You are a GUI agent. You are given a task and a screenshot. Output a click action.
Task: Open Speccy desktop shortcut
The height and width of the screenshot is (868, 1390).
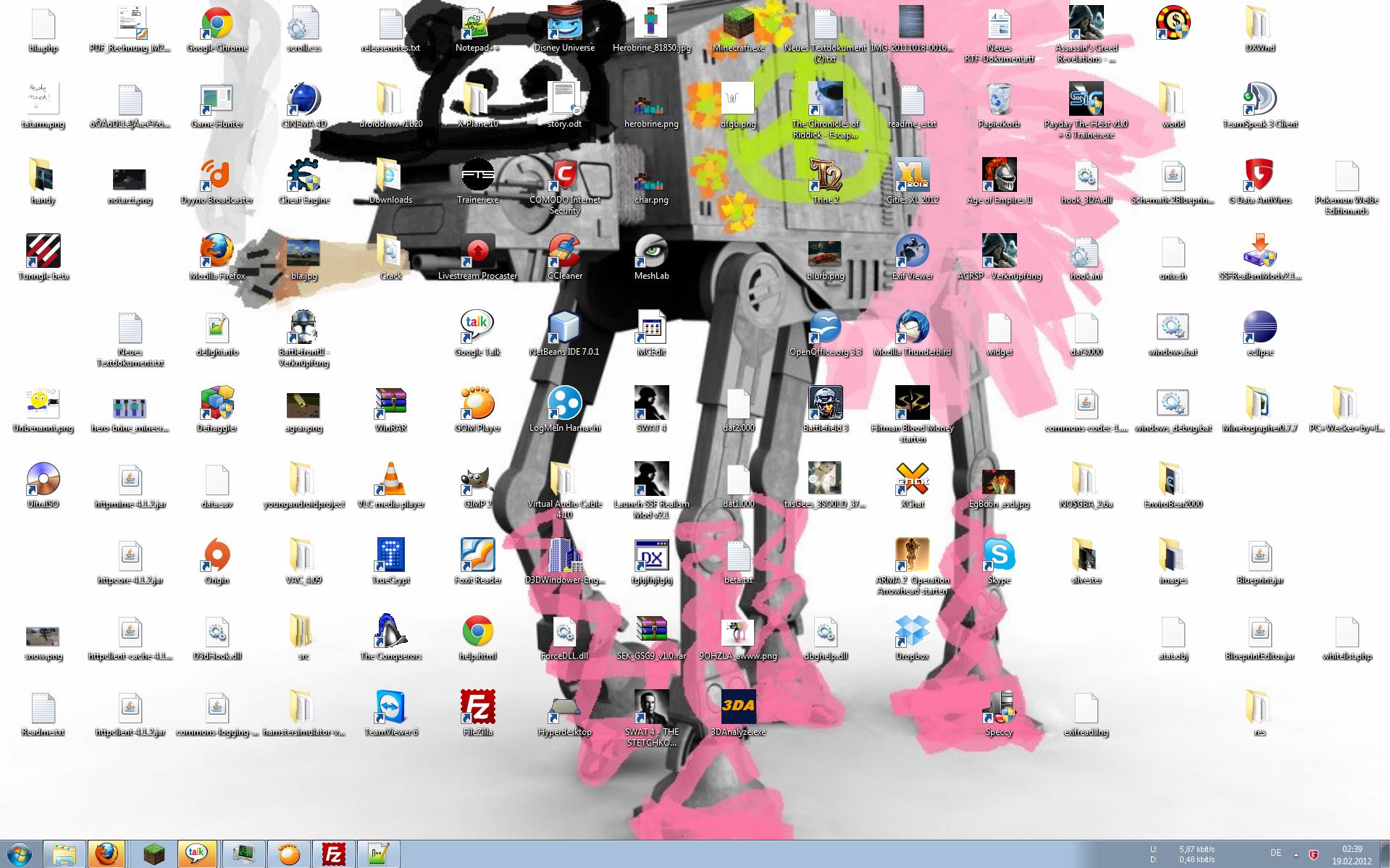[999, 714]
